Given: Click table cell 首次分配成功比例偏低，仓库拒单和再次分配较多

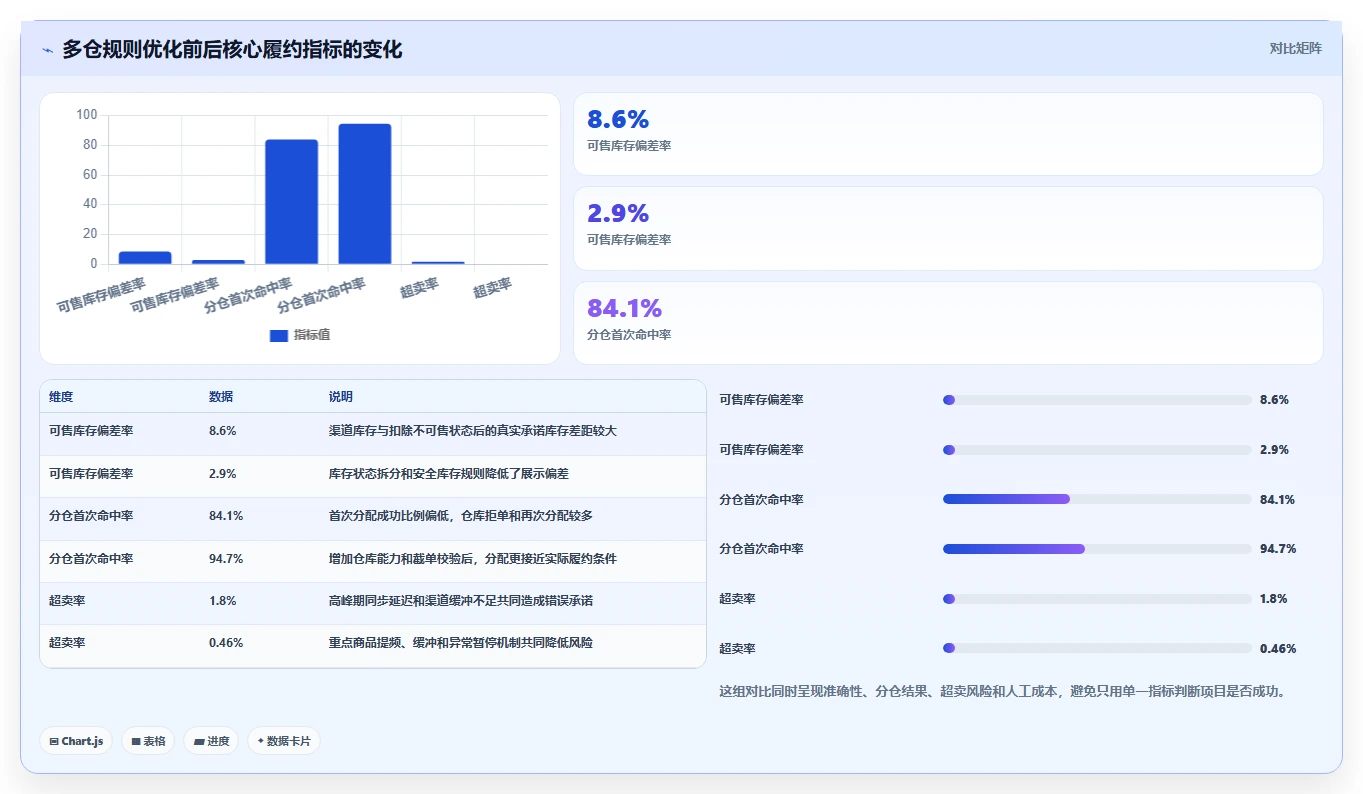Looking at the screenshot, I should [x=461, y=516].
